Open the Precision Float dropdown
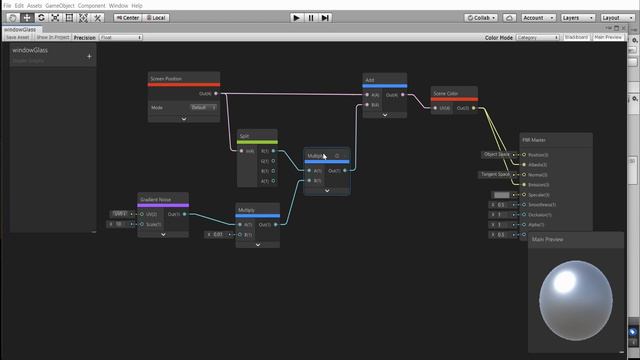640x360 pixels. click(121, 37)
